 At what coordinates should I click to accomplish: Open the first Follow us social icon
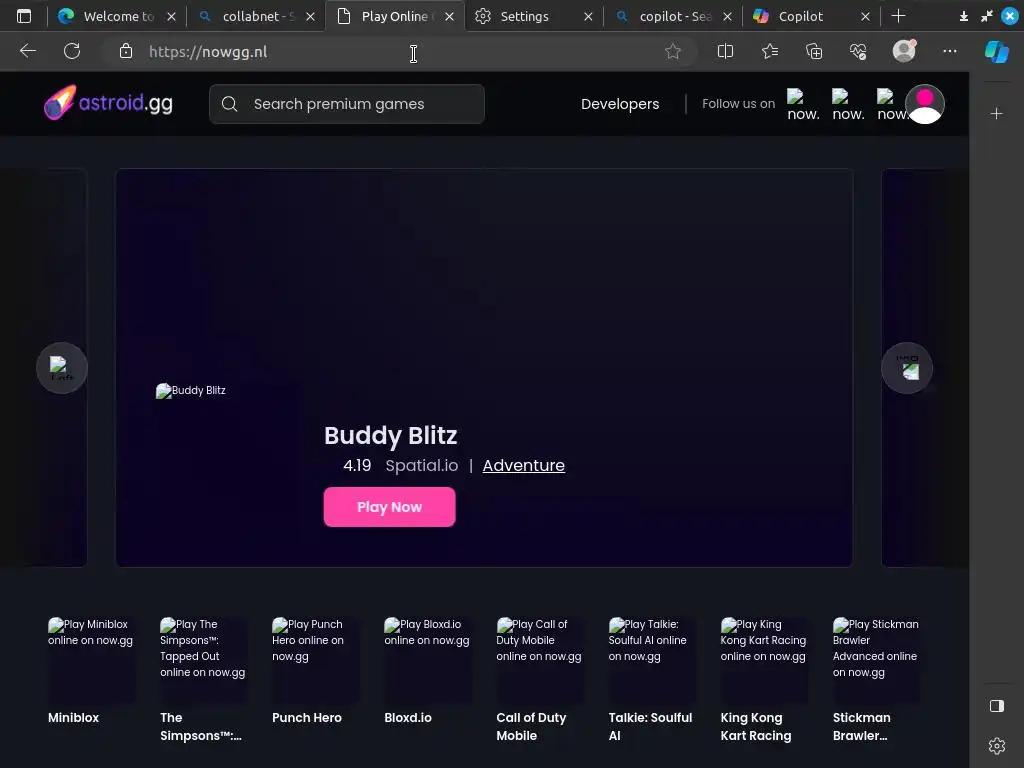(x=803, y=104)
